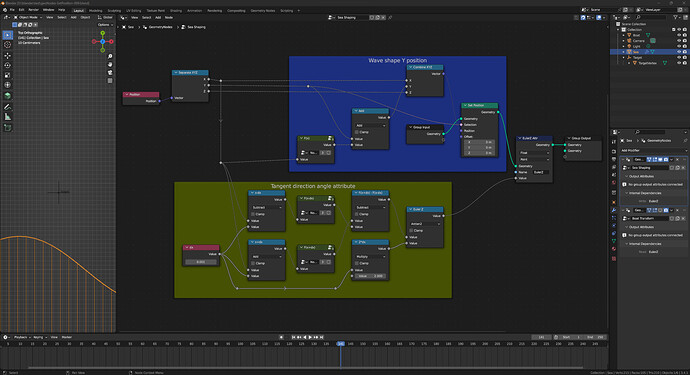Click the viewport zoom magnifier icon
This screenshot has height=375, width=690.
[110, 56]
